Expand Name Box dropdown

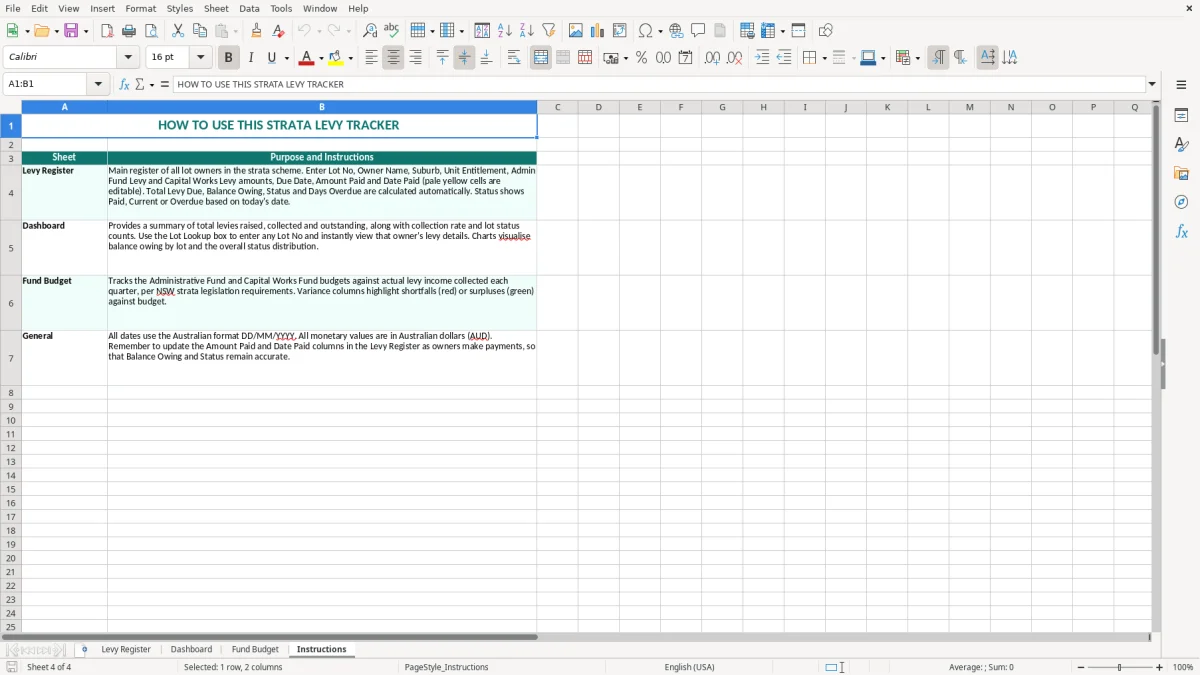tap(99, 84)
